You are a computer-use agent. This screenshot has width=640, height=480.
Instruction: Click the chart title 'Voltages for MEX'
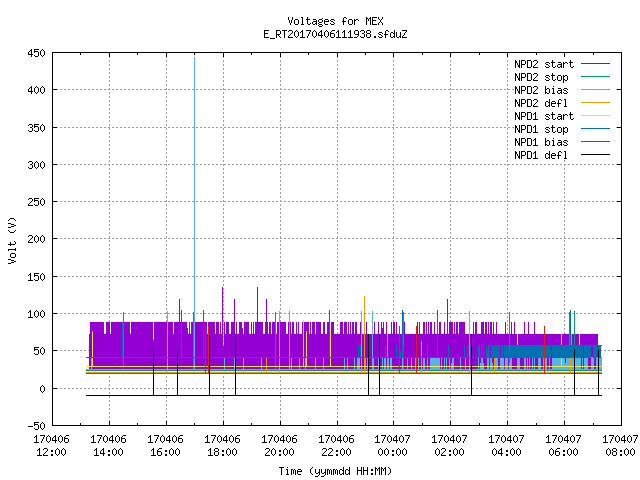tap(335, 21)
